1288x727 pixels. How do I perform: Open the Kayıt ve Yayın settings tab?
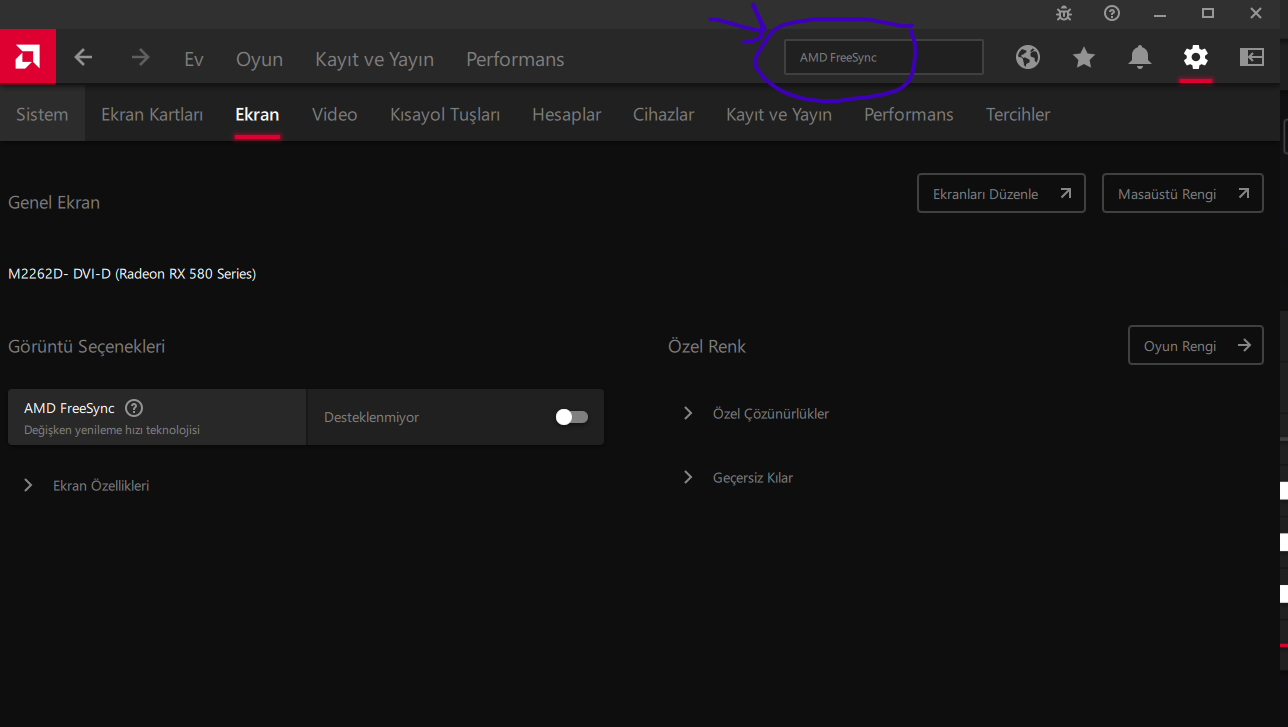point(779,114)
